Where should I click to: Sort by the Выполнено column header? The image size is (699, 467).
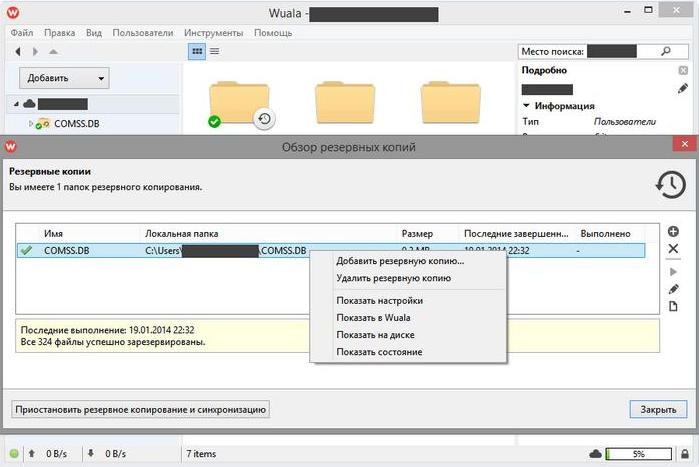[605, 234]
